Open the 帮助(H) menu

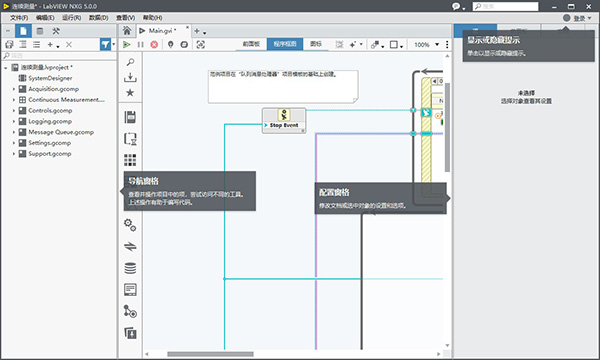(x=153, y=18)
